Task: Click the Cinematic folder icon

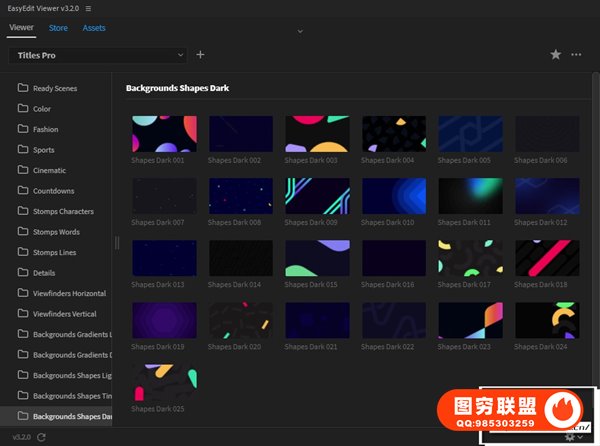Action: tap(22, 170)
